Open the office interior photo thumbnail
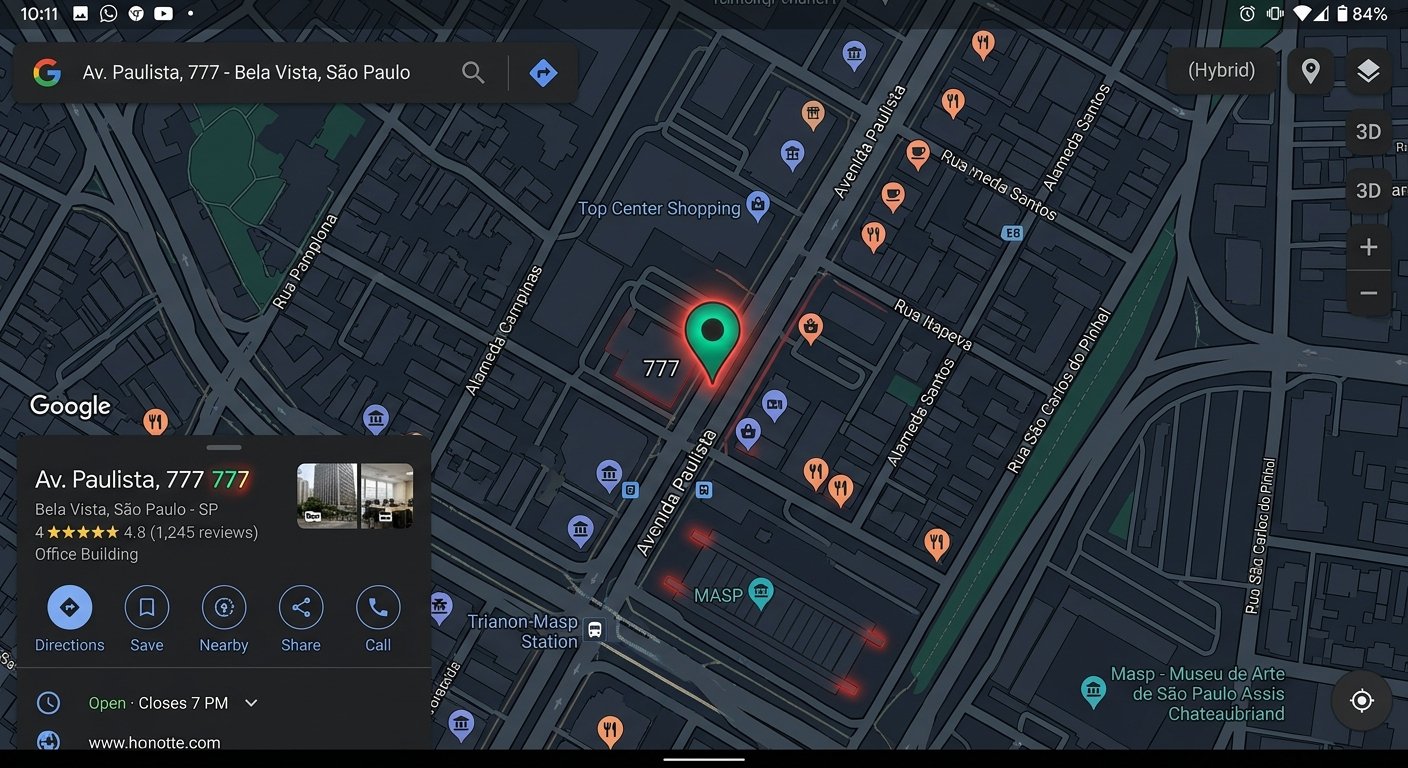 (x=387, y=495)
